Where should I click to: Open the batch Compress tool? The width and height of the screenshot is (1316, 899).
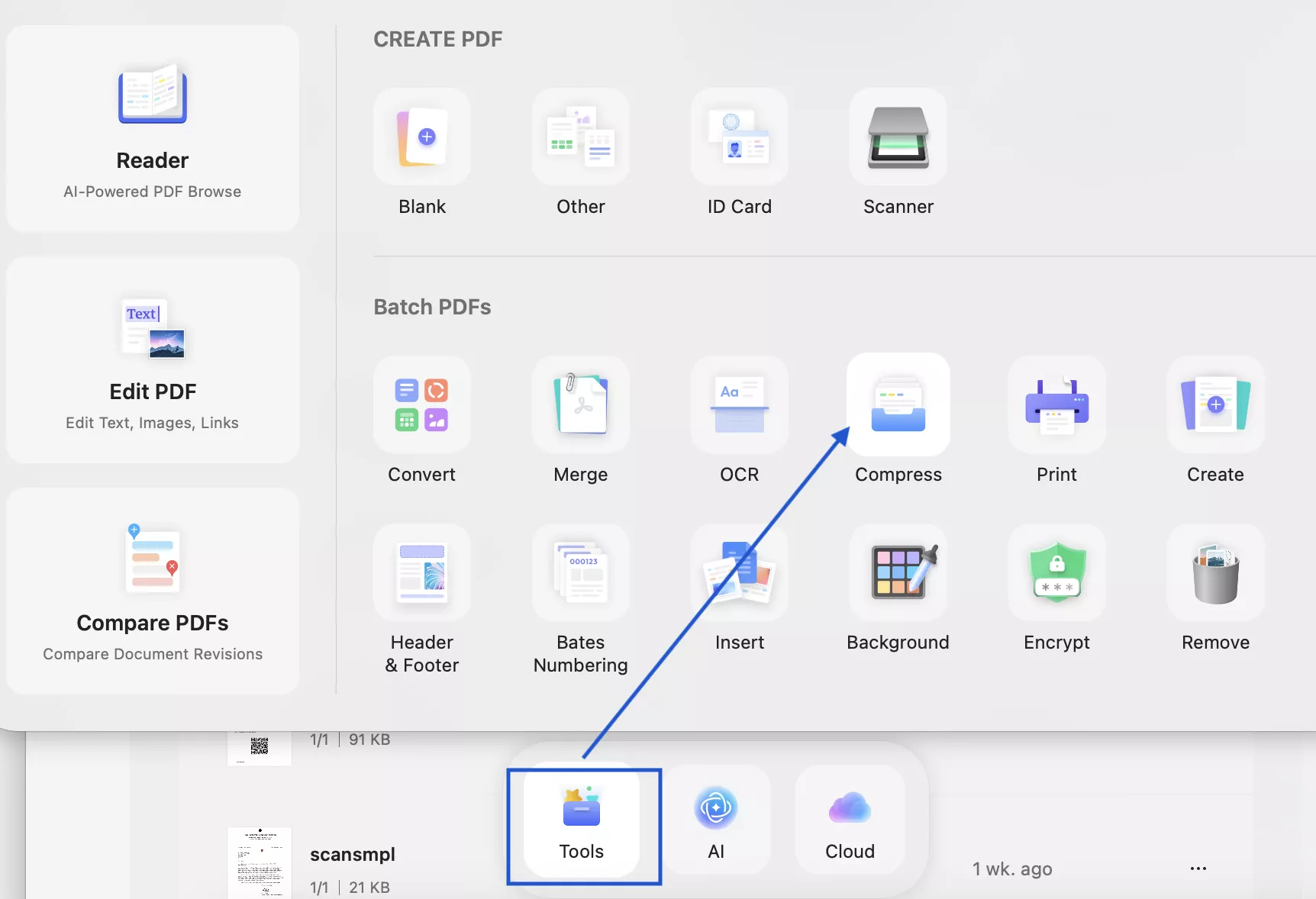pyautogui.click(x=898, y=404)
